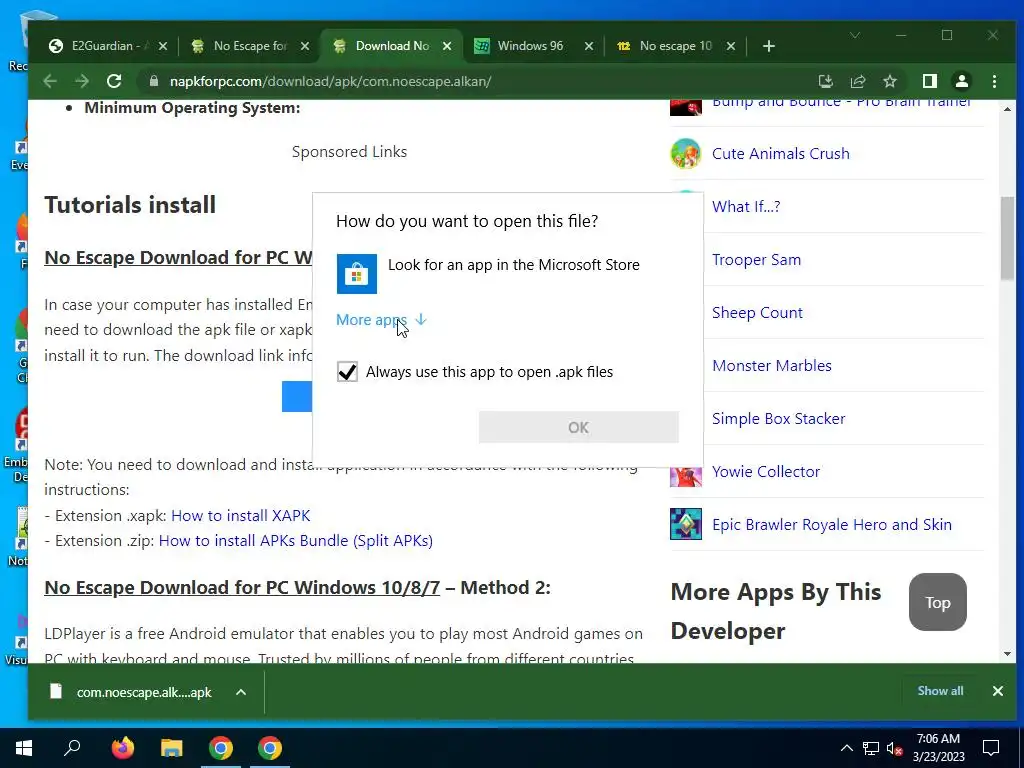1024x768 pixels.
Task: Click the muted volume tray icon
Action: [x=894, y=748]
